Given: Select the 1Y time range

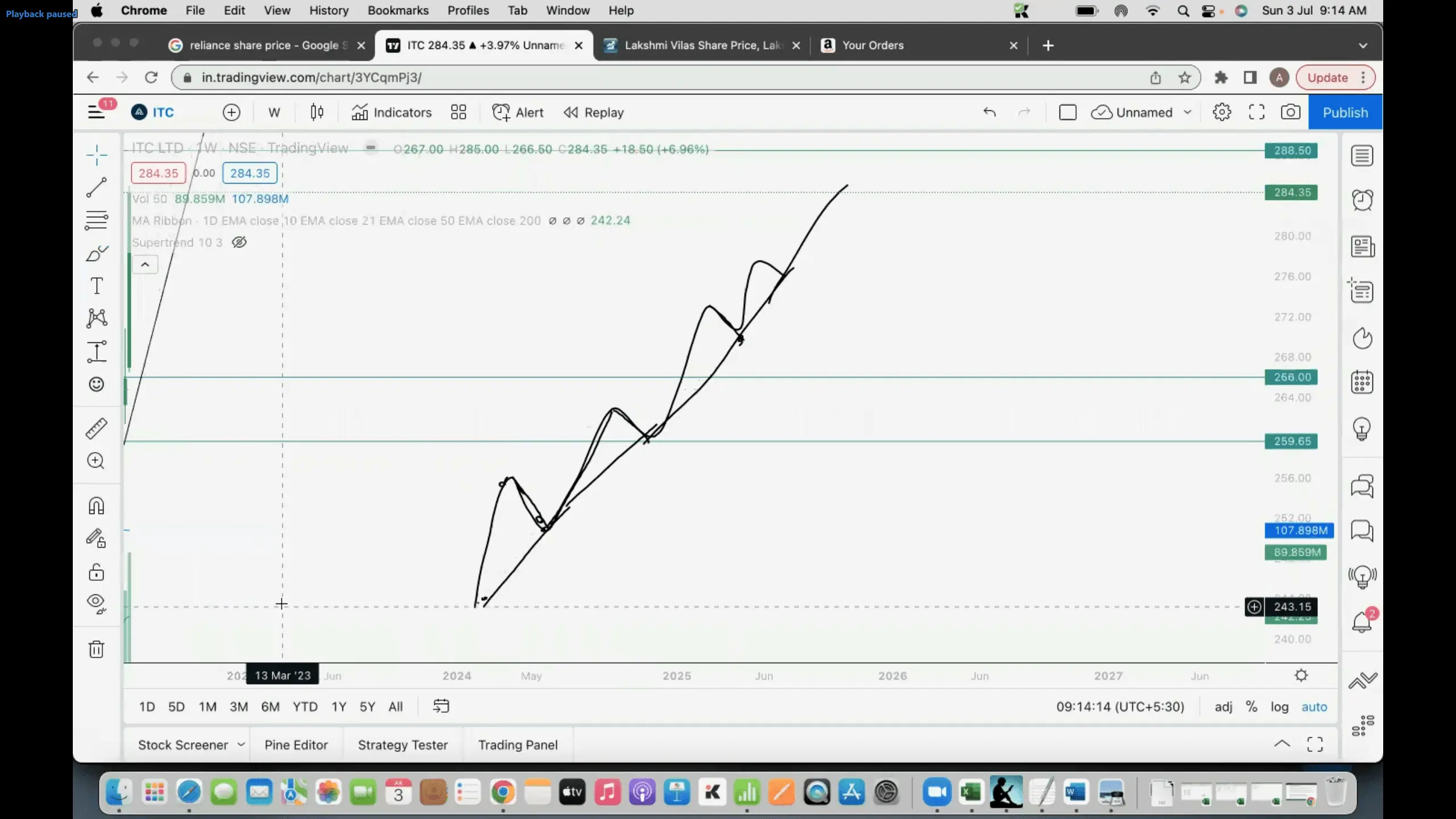Looking at the screenshot, I should point(338,706).
